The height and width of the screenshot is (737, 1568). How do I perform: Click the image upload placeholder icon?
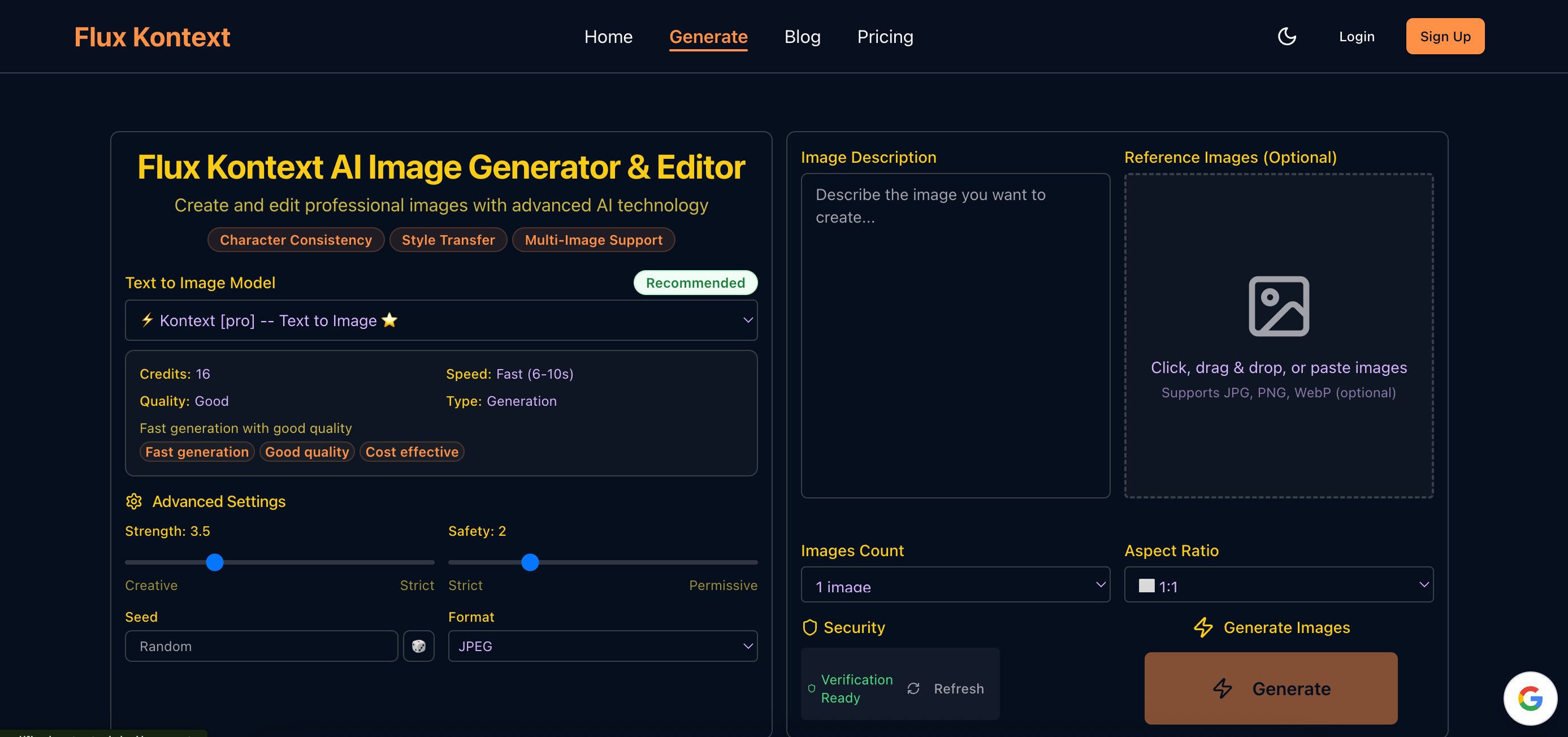point(1278,306)
